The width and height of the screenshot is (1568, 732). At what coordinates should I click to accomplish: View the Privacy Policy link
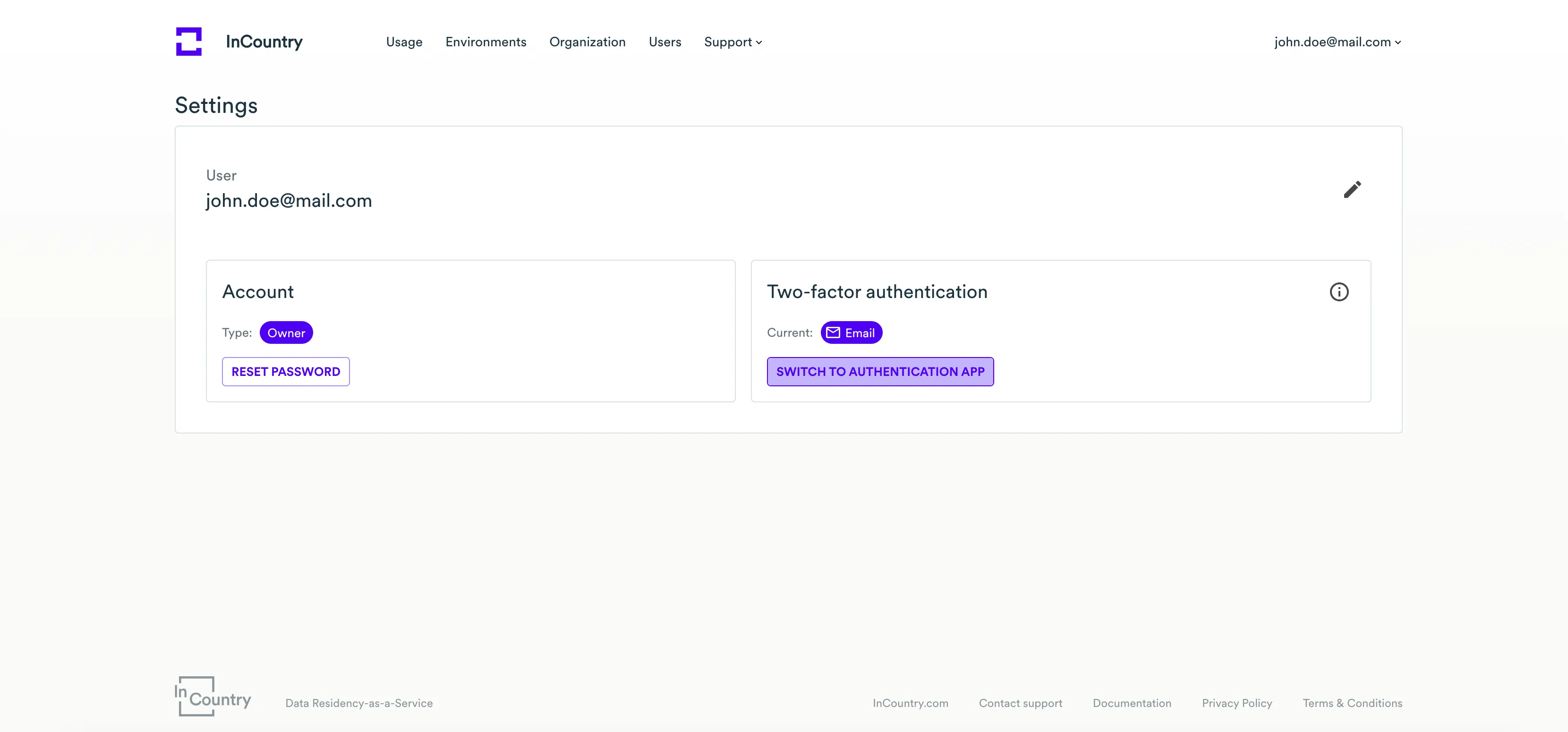[x=1237, y=703]
